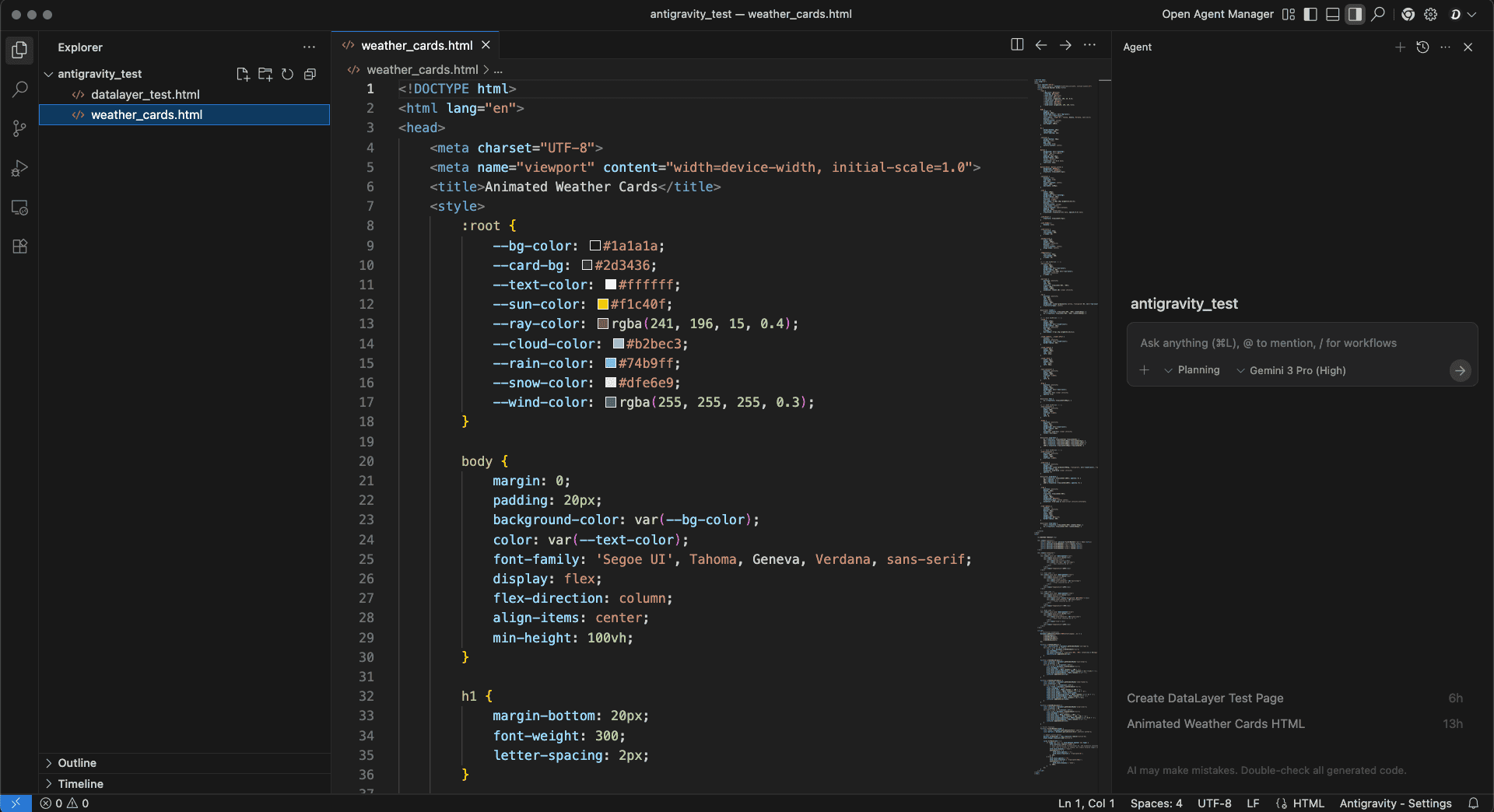Open the Animated Weather Cards HTML conversation
The height and width of the screenshot is (812, 1494).
(x=1215, y=723)
